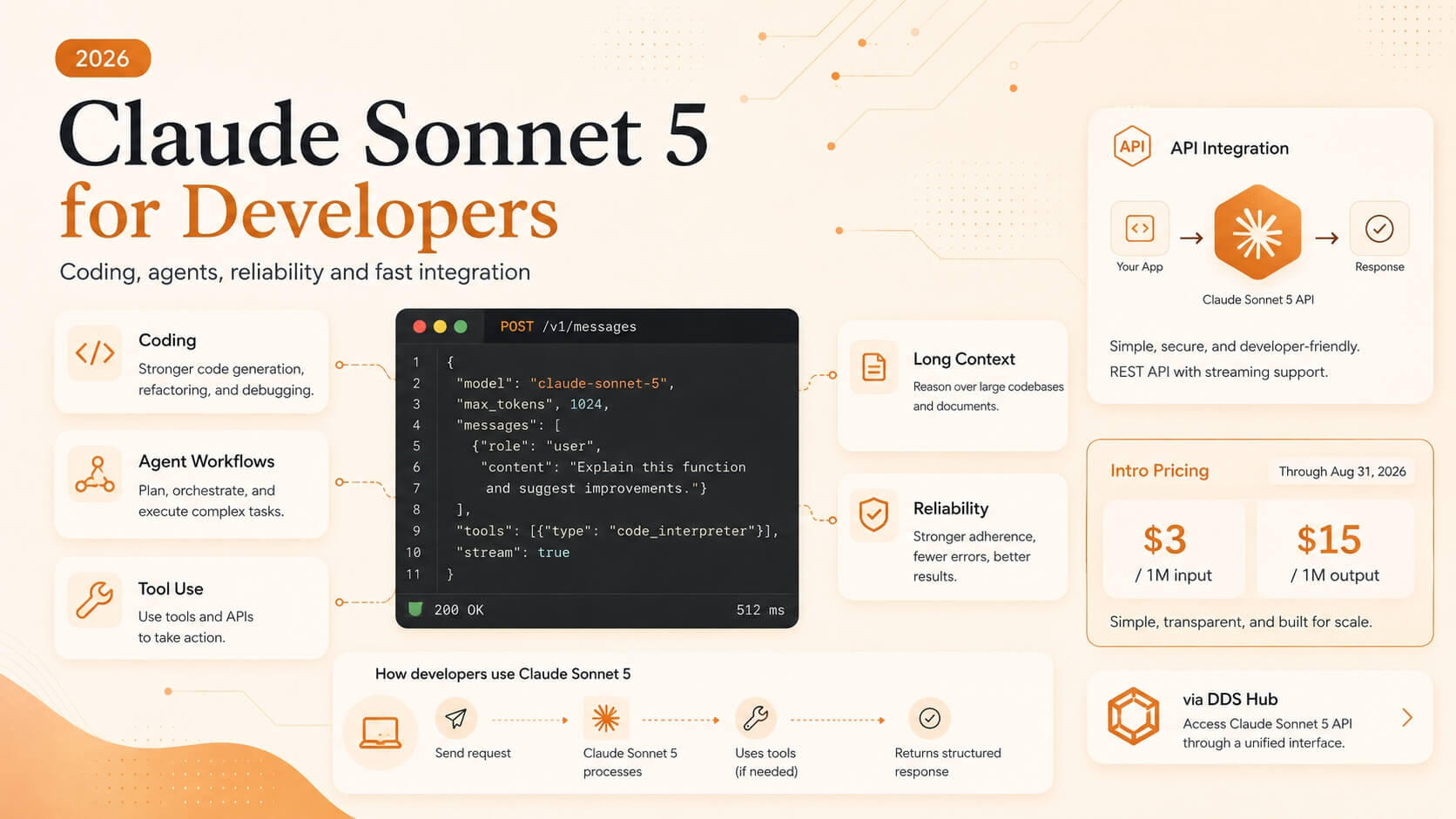Click the Uses tools (if needed) label
Screen dimensions: 1456x819
coord(766,762)
